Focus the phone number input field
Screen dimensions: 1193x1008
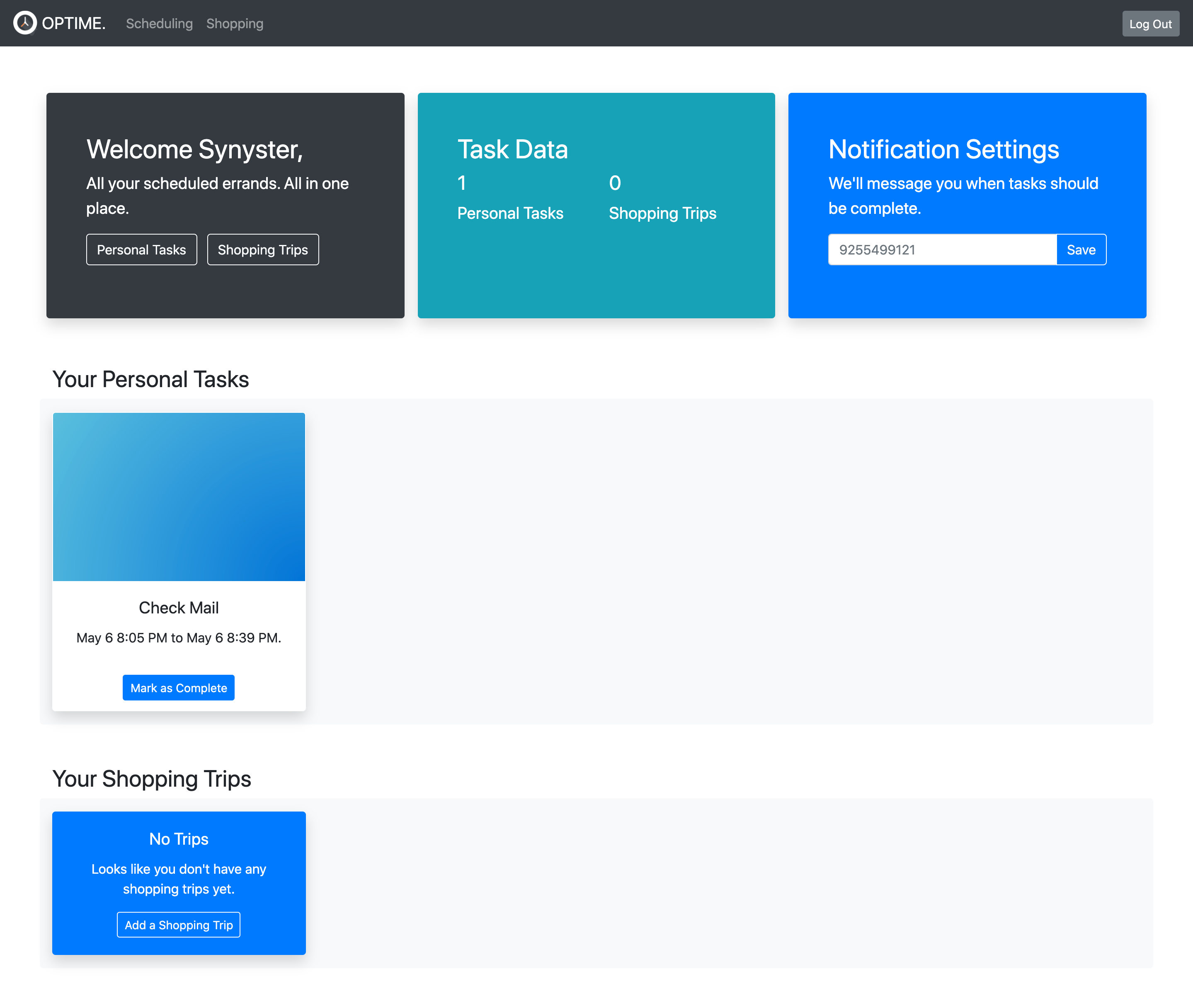point(942,250)
